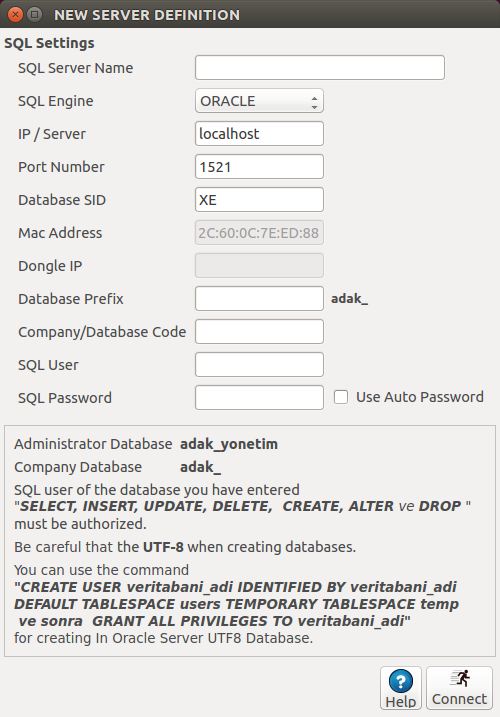Screen dimensions: 500x717
Task: Click the Database SID field with XE
Action: tap(259, 200)
